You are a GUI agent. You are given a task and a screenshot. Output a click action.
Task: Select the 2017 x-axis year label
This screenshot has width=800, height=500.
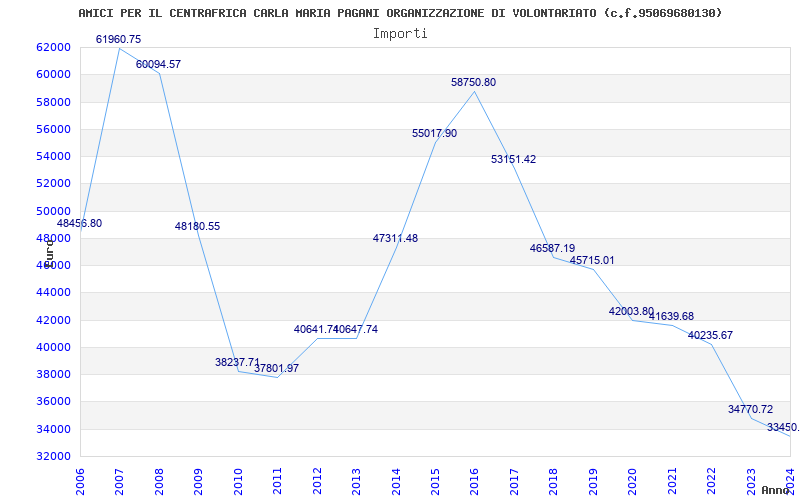(514, 480)
